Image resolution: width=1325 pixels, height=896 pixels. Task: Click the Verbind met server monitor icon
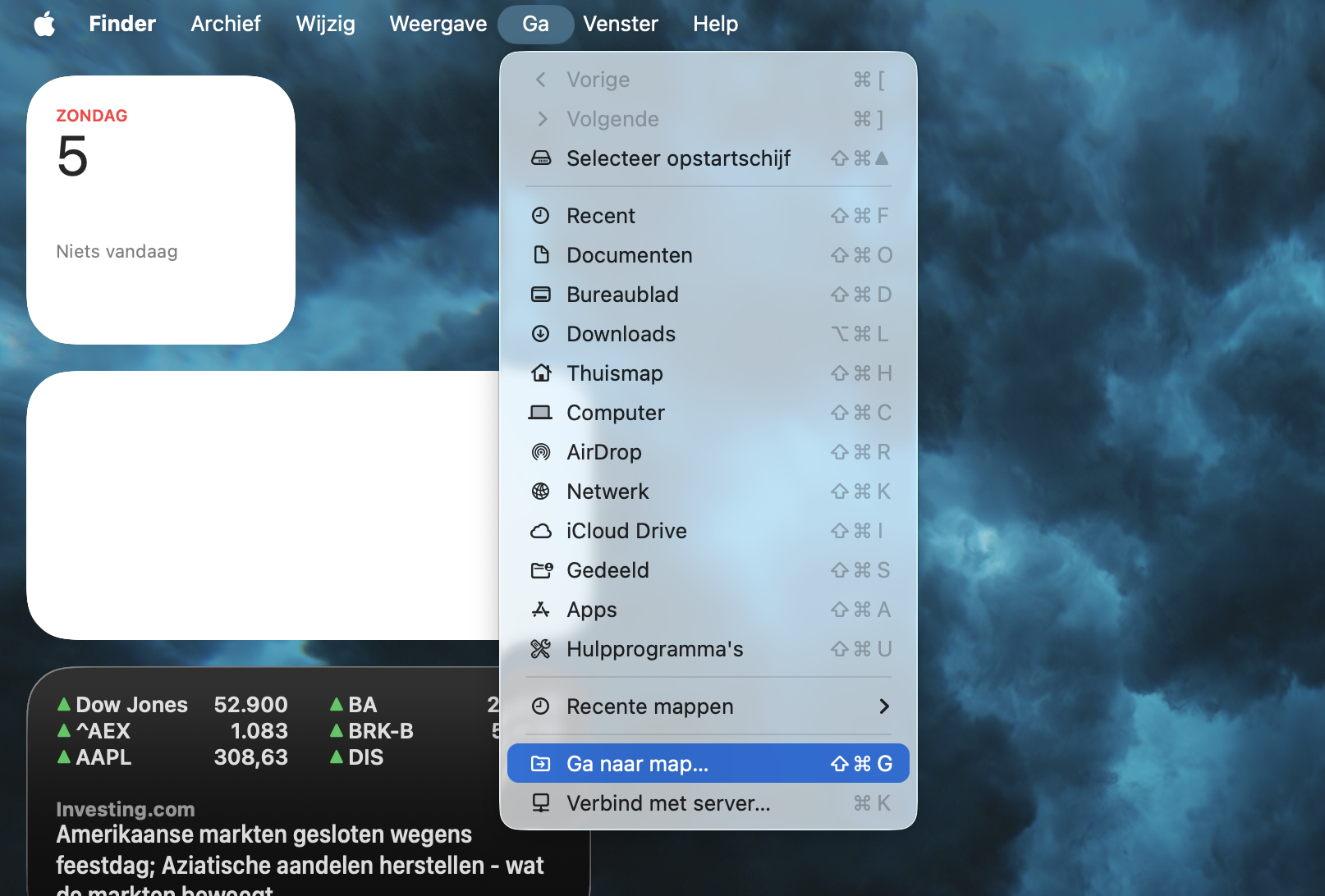click(x=540, y=803)
